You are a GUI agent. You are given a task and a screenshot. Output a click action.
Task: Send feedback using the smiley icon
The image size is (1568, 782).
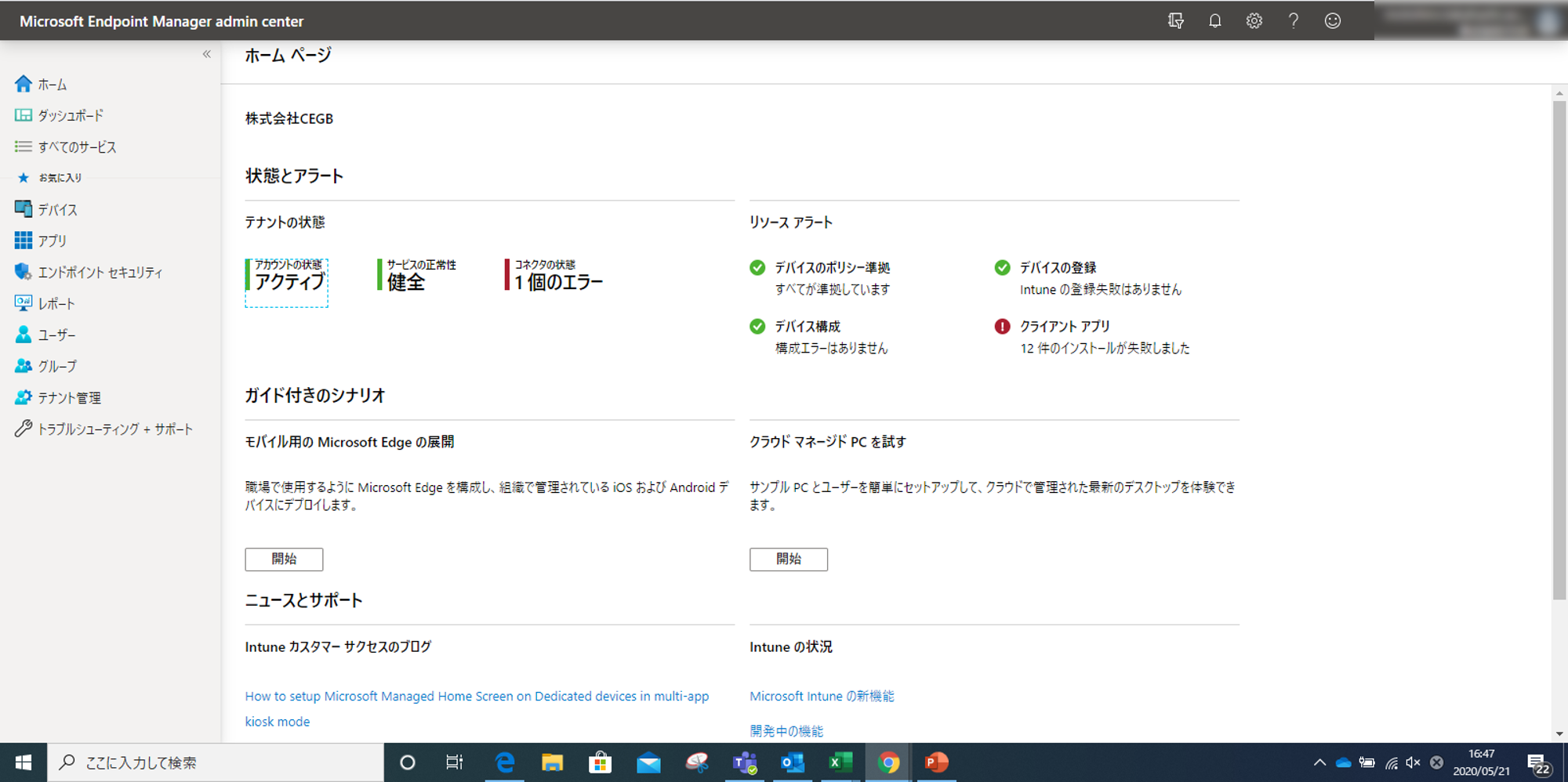pos(1332,21)
